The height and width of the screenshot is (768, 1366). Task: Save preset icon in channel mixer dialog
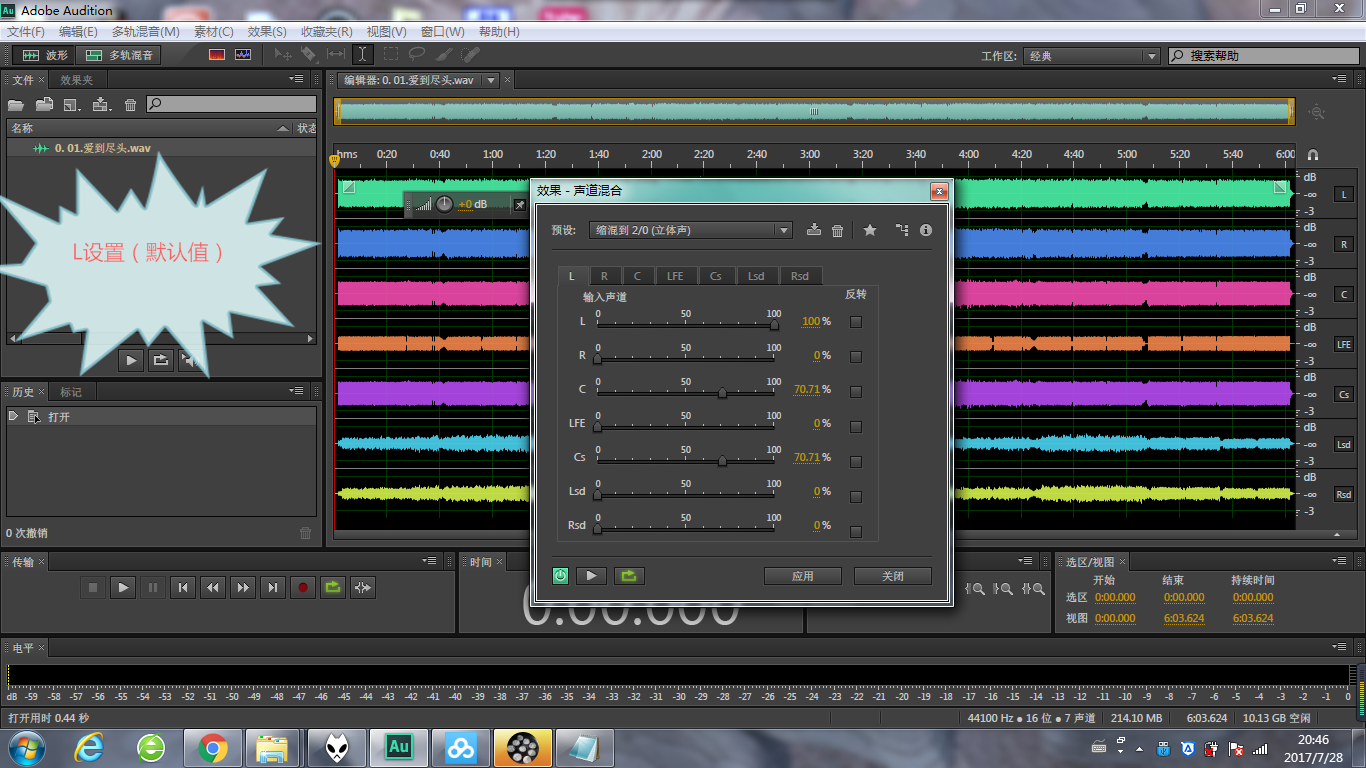(814, 230)
